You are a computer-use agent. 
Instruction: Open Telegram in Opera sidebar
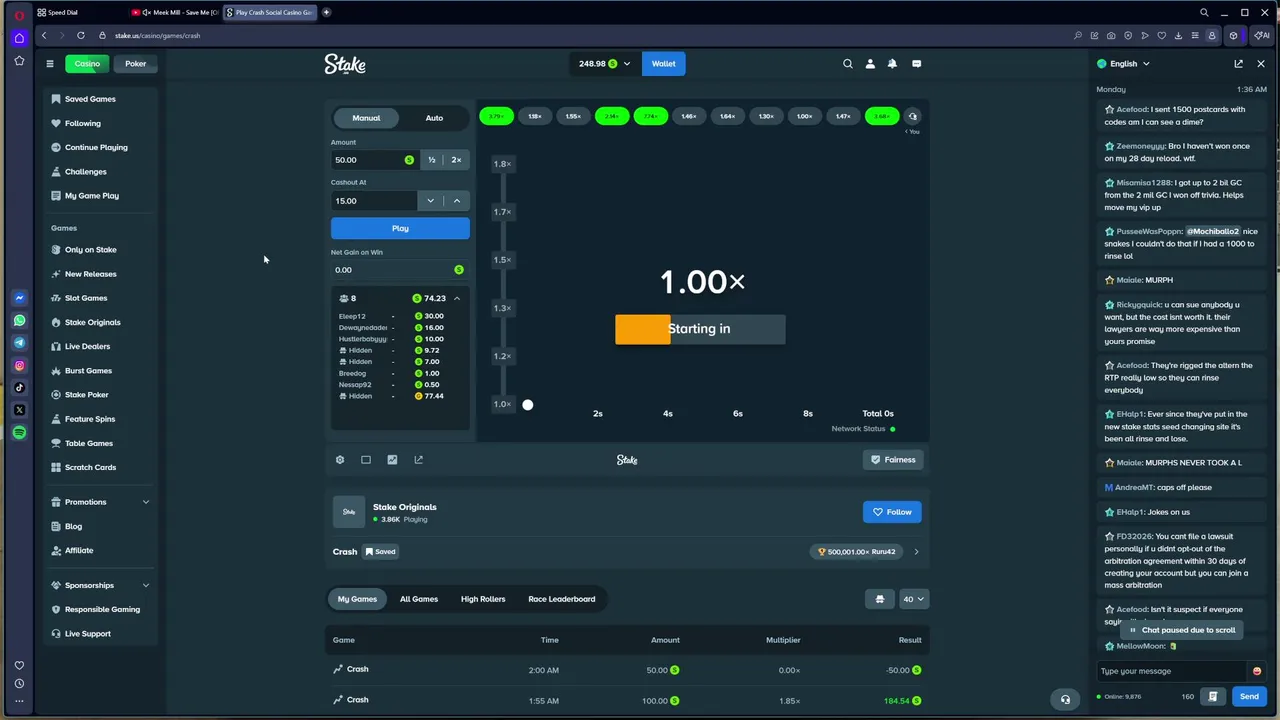tap(19, 343)
